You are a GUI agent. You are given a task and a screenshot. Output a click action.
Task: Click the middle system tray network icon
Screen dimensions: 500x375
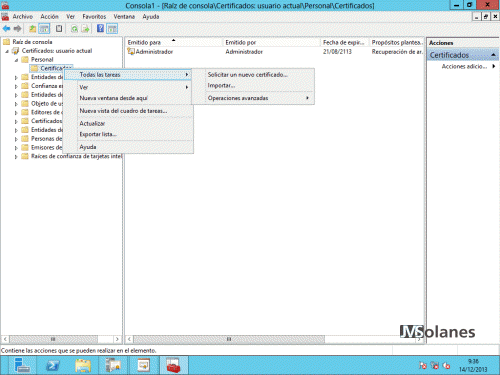[434, 366]
